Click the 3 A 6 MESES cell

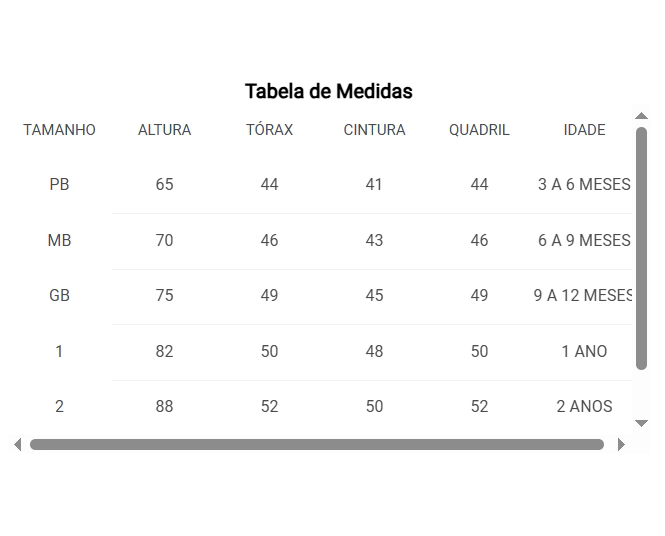coord(584,184)
